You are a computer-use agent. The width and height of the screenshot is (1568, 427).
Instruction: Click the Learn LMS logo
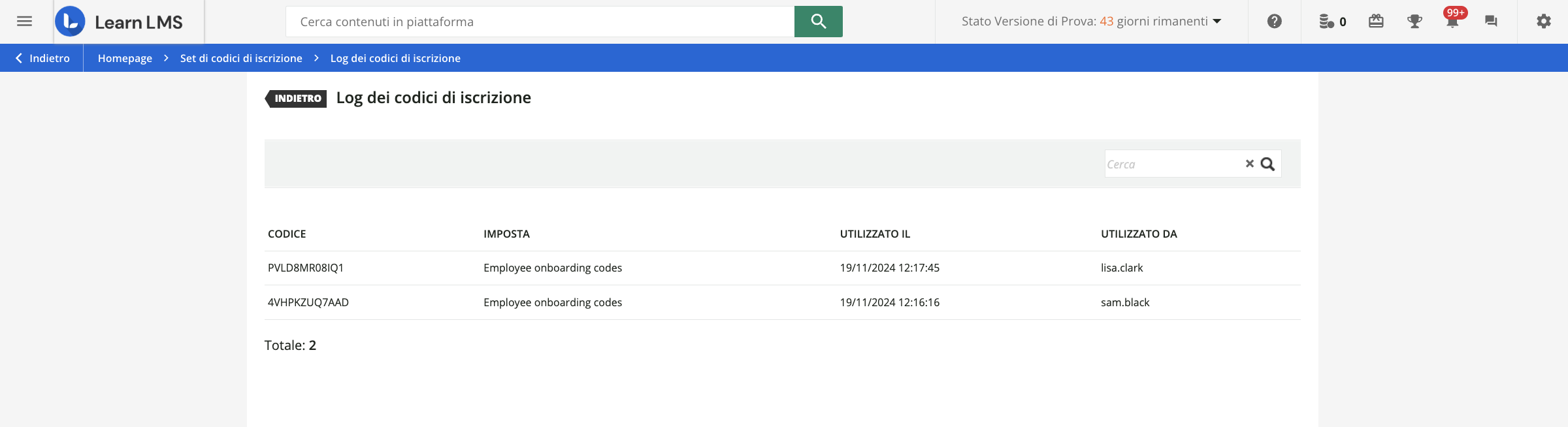click(120, 22)
